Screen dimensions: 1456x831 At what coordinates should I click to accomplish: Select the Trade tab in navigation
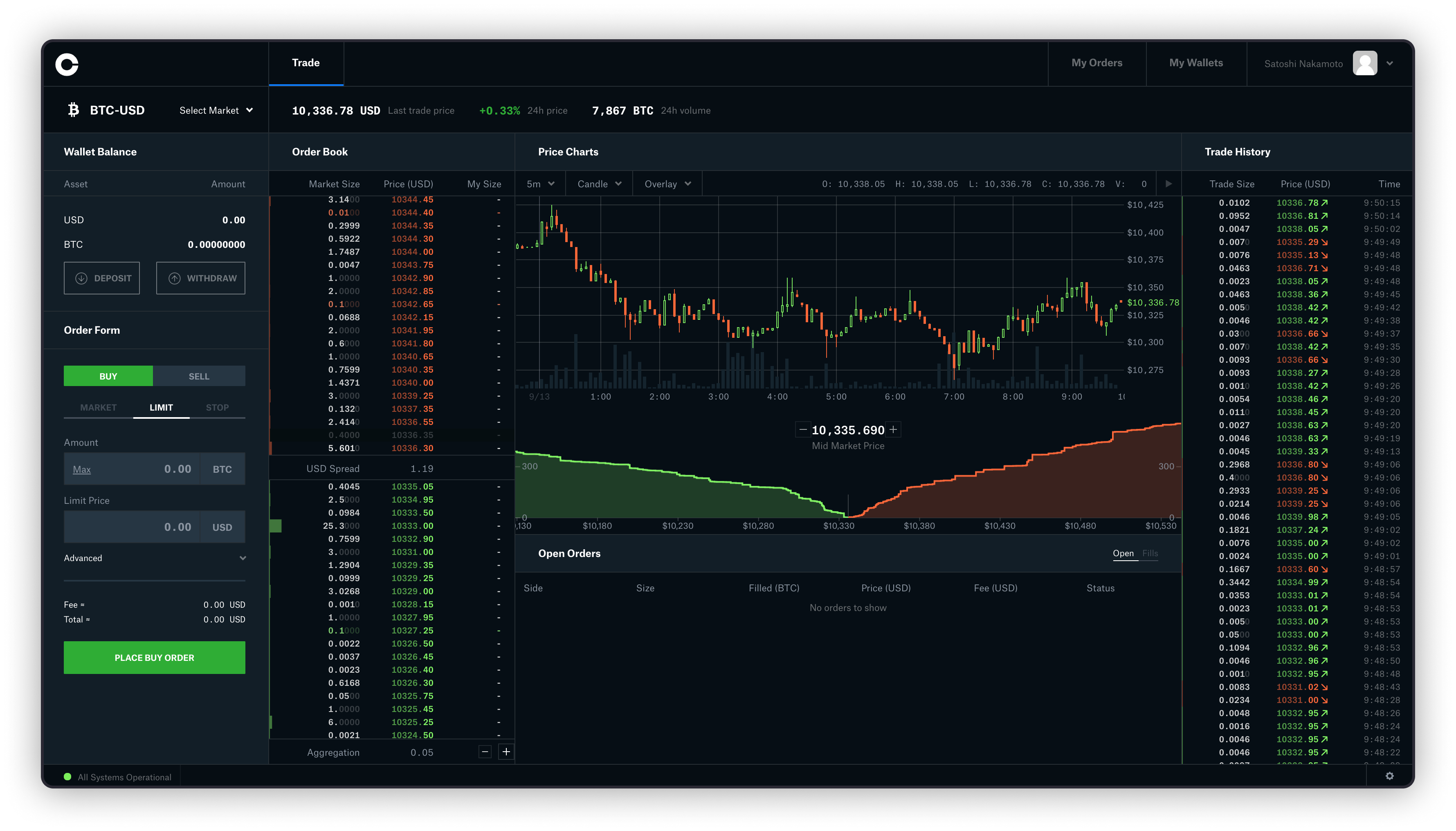point(305,62)
